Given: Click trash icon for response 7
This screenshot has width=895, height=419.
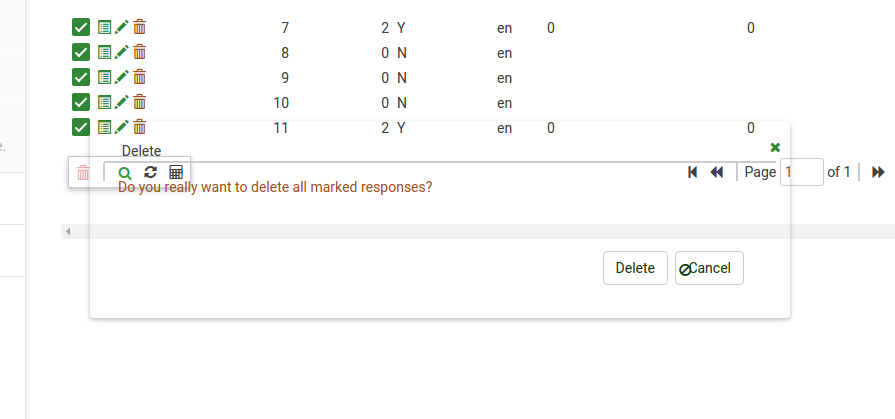Looking at the screenshot, I should click(140, 28).
